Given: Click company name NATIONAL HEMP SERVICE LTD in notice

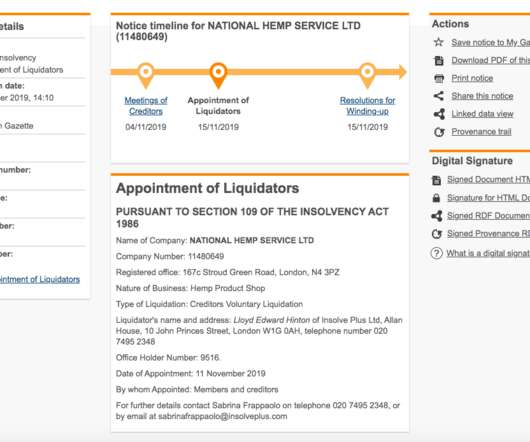Looking at the screenshot, I should pyautogui.click(x=252, y=240).
